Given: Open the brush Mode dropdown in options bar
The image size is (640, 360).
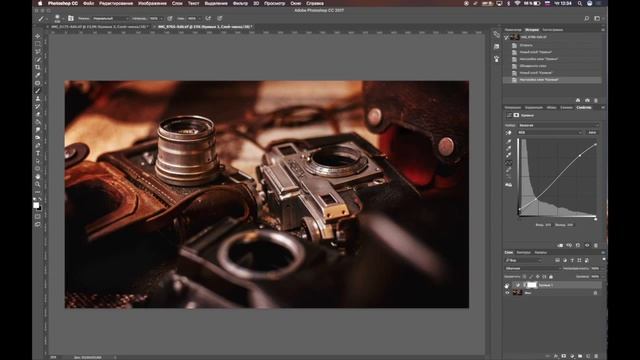Looking at the screenshot, I should pyautogui.click(x=110, y=18).
